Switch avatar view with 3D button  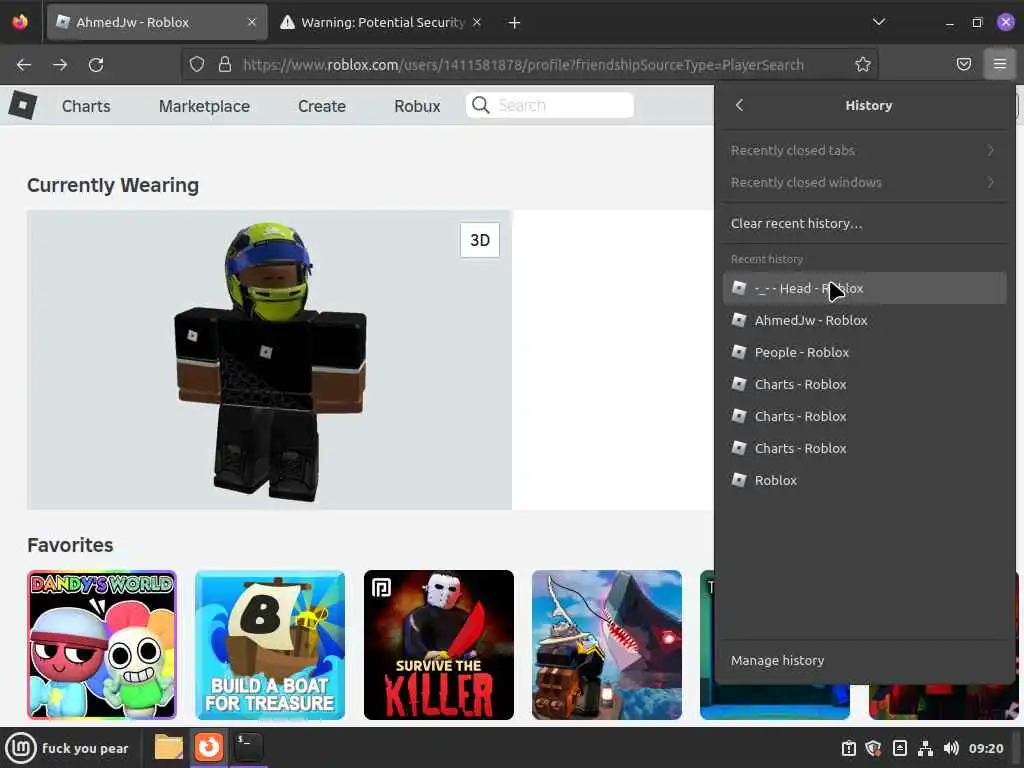point(480,240)
